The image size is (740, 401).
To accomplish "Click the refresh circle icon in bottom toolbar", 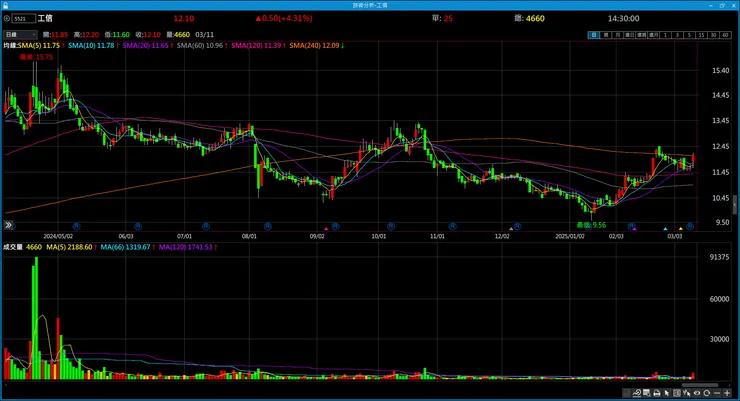I will coord(706,393).
